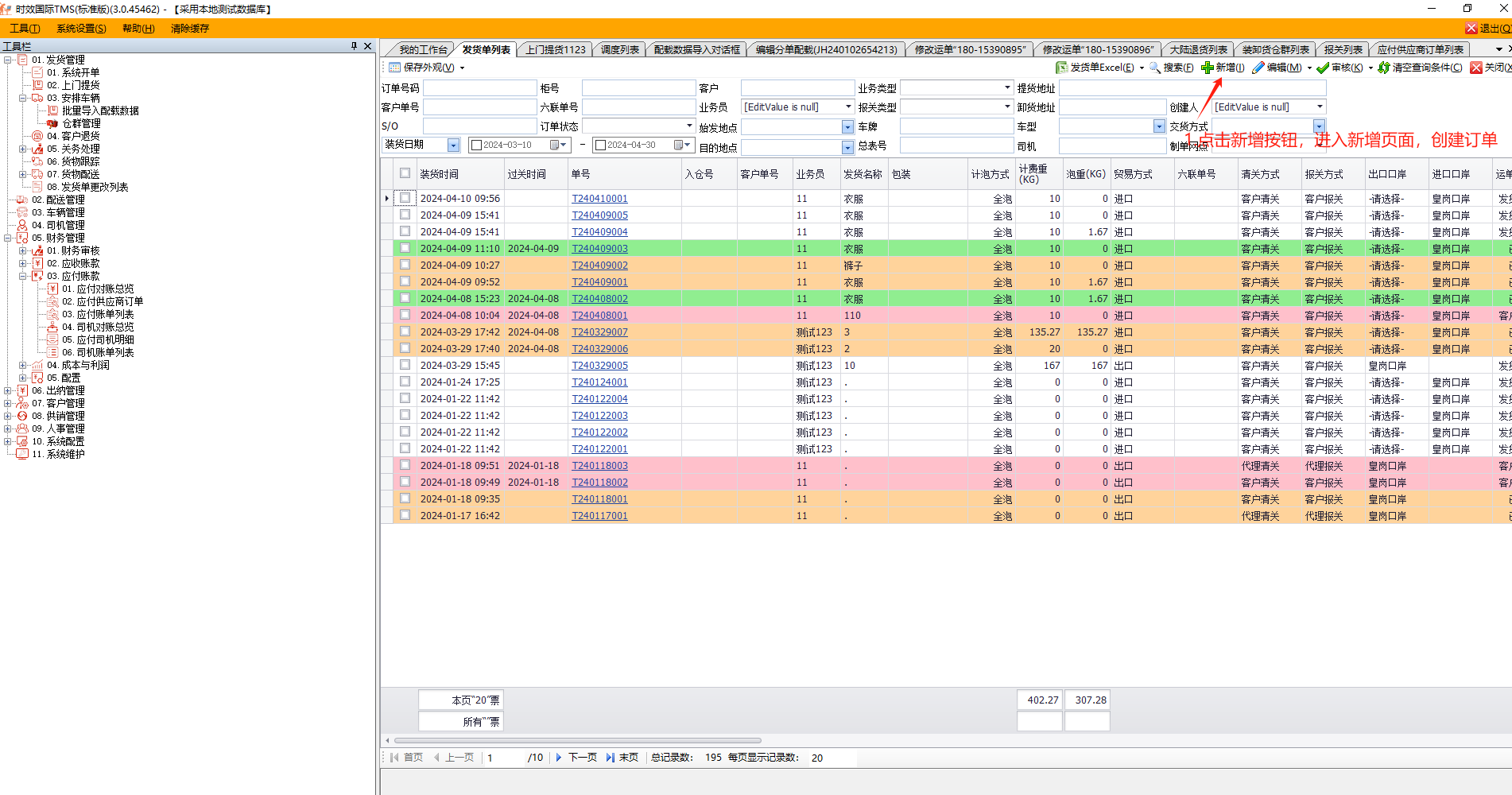The height and width of the screenshot is (795, 1512).
Task: Open order link T240409003
Action: point(599,249)
